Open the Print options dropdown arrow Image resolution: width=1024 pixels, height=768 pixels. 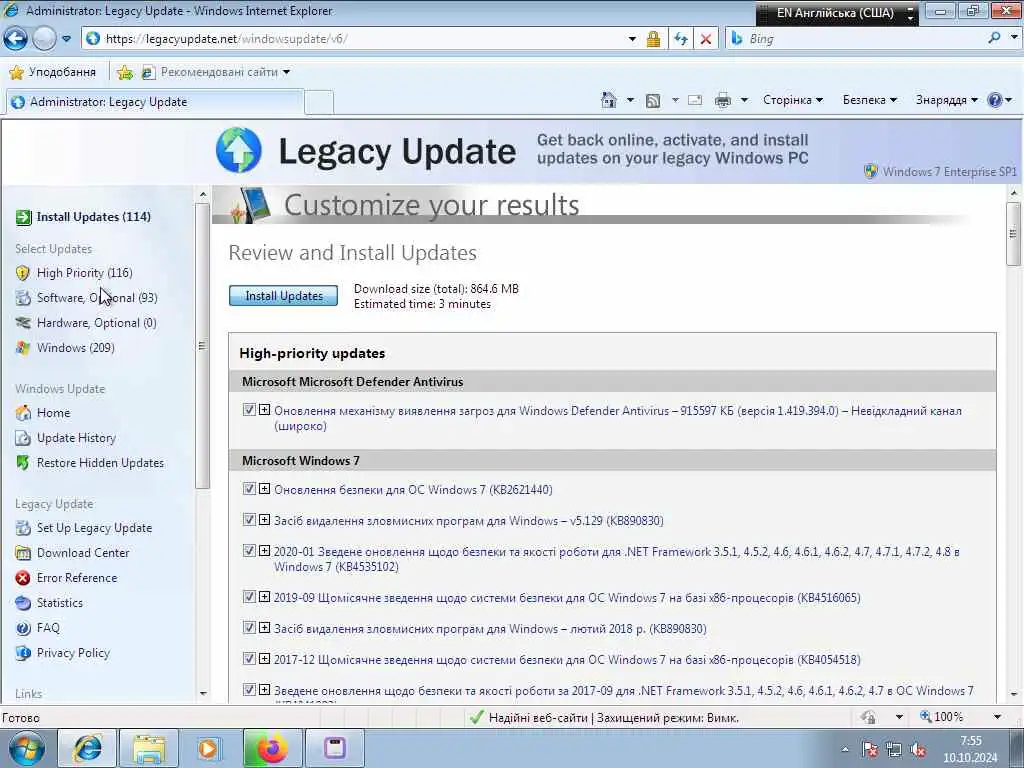point(744,100)
